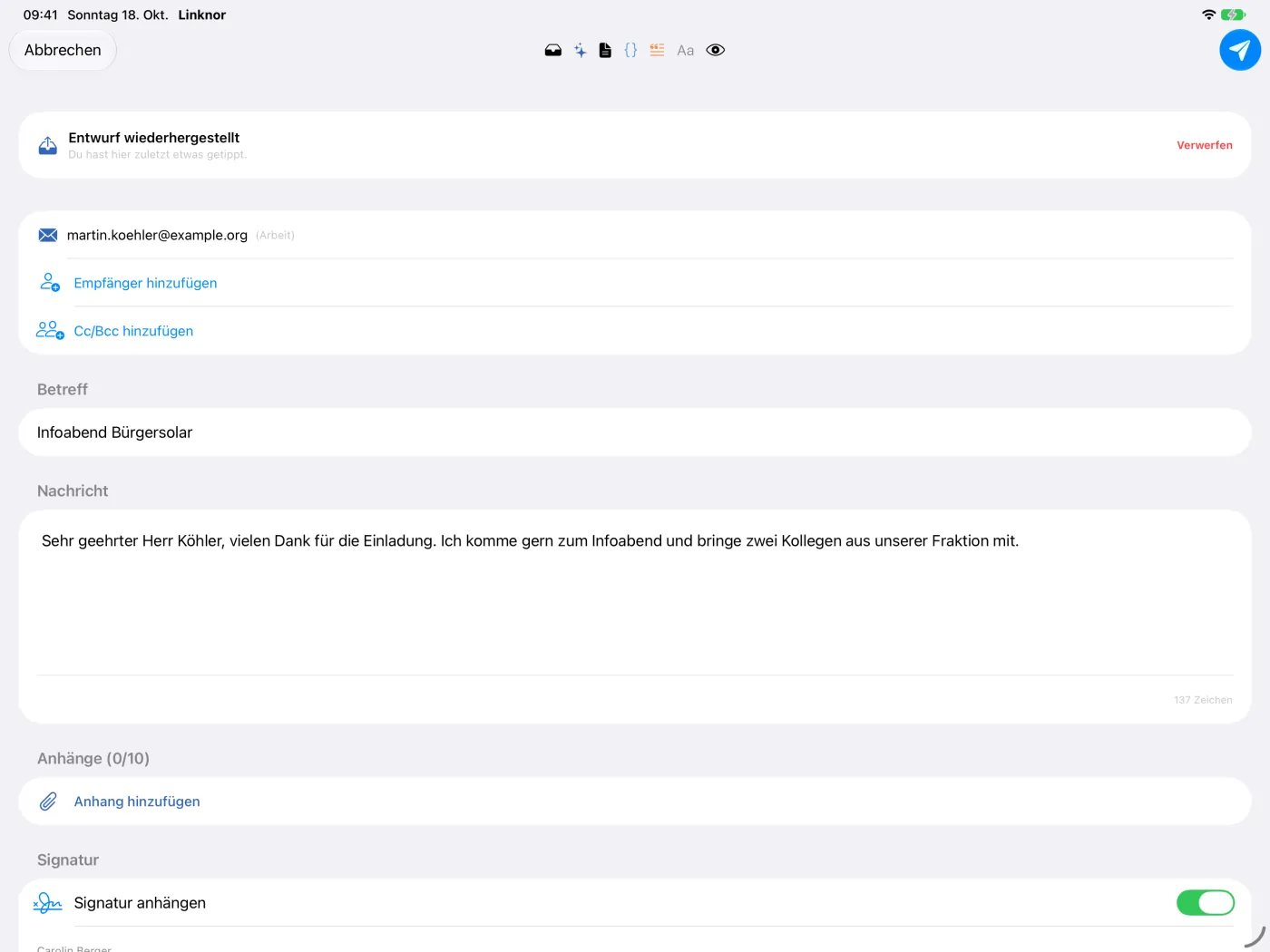Tap the clock showing 09:41
Viewport: 1270px width, 952px height.
pos(40,15)
